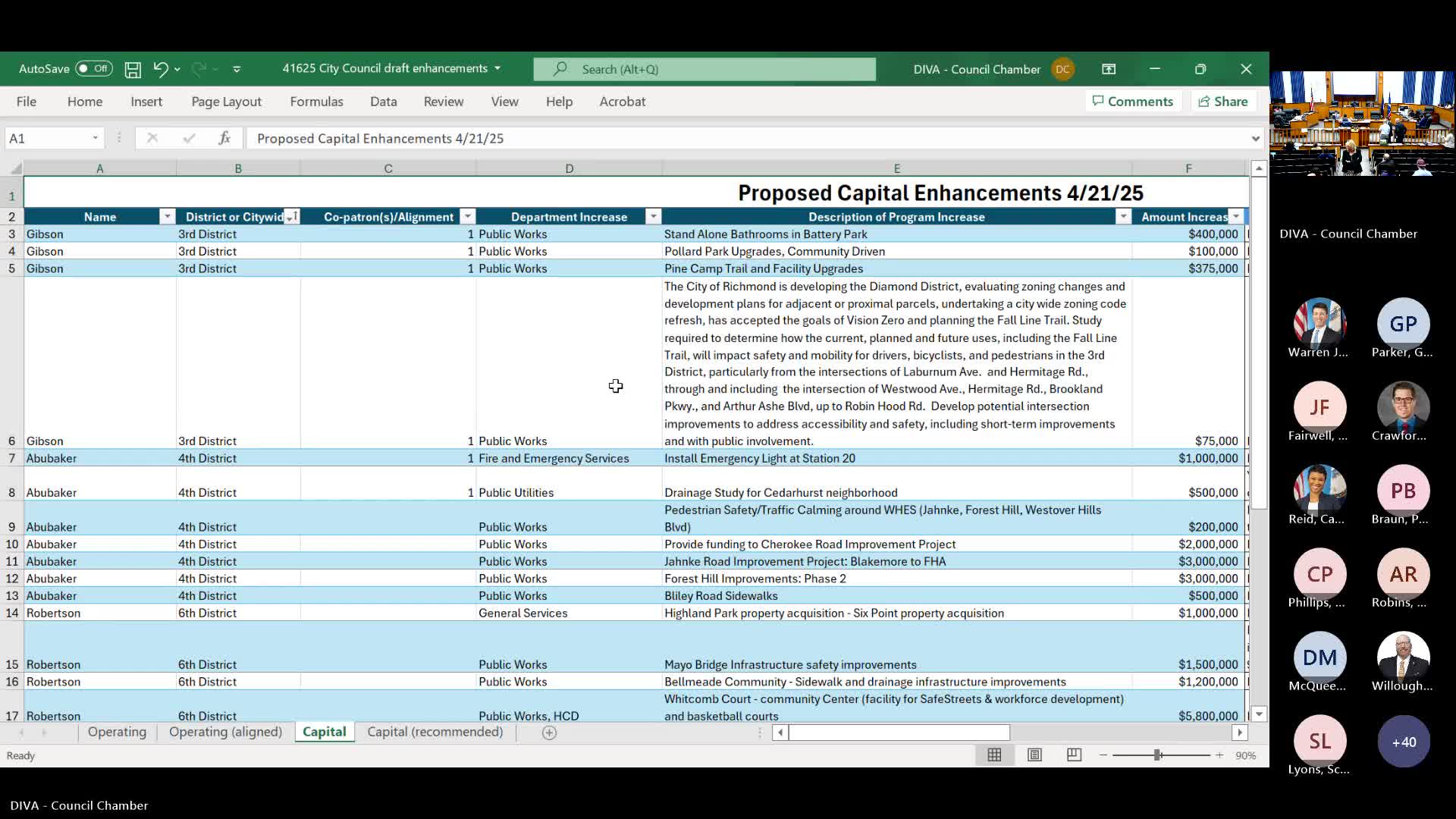Viewport: 1456px width, 819px height.
Task: Click 'Fire and Emergency Services' cell
Action: 569,458
